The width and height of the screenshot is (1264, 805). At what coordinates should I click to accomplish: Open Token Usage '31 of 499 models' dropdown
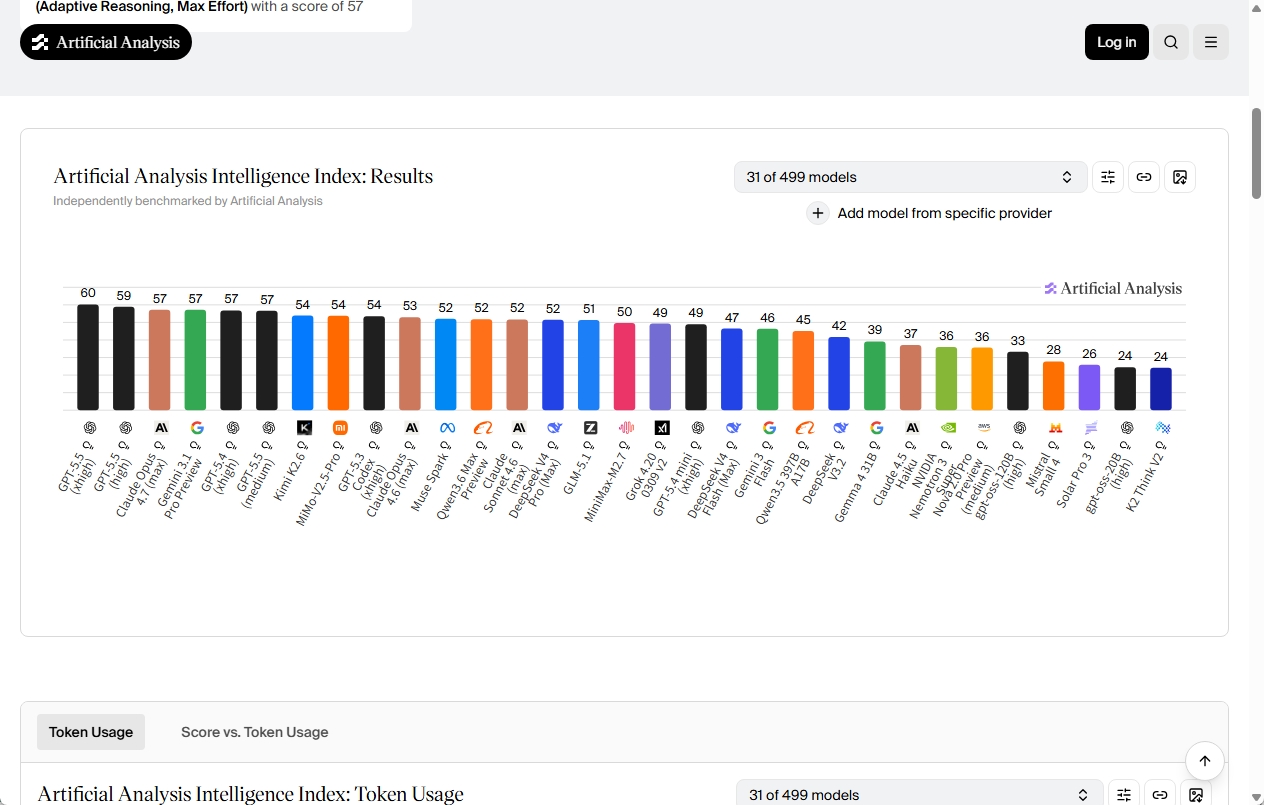tap(920, 795)
